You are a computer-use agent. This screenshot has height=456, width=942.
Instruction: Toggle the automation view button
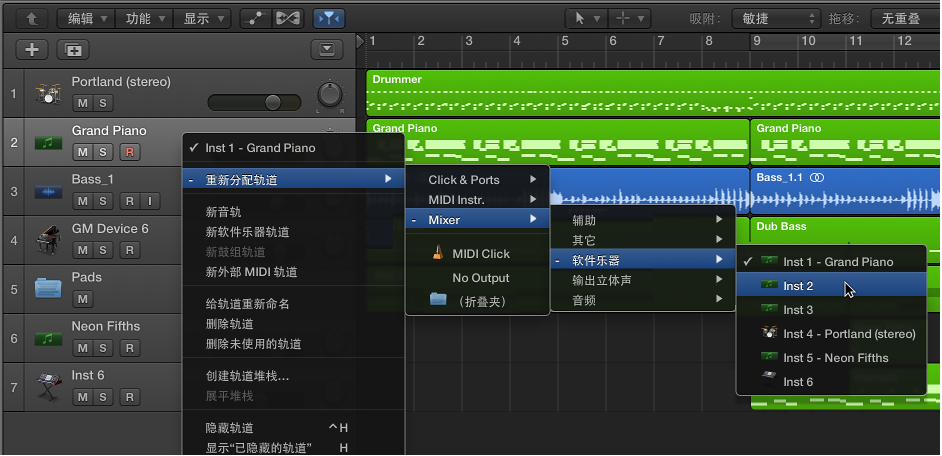(258, 18)
